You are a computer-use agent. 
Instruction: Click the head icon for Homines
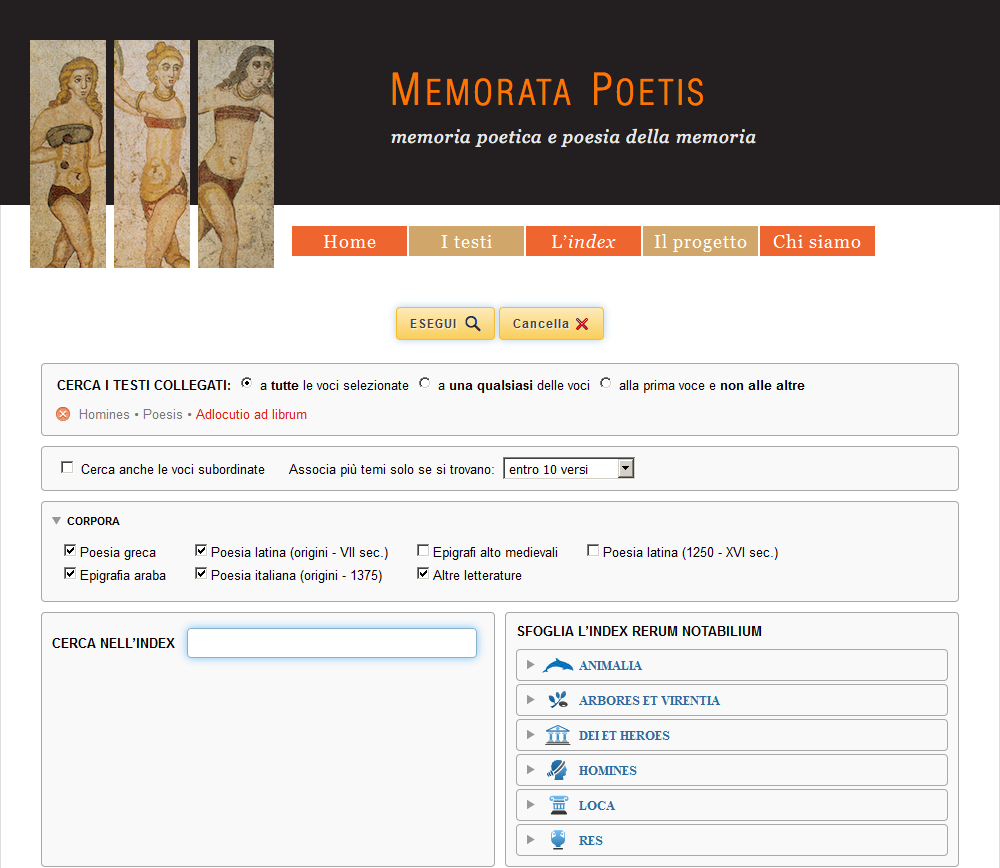point(557,770)
